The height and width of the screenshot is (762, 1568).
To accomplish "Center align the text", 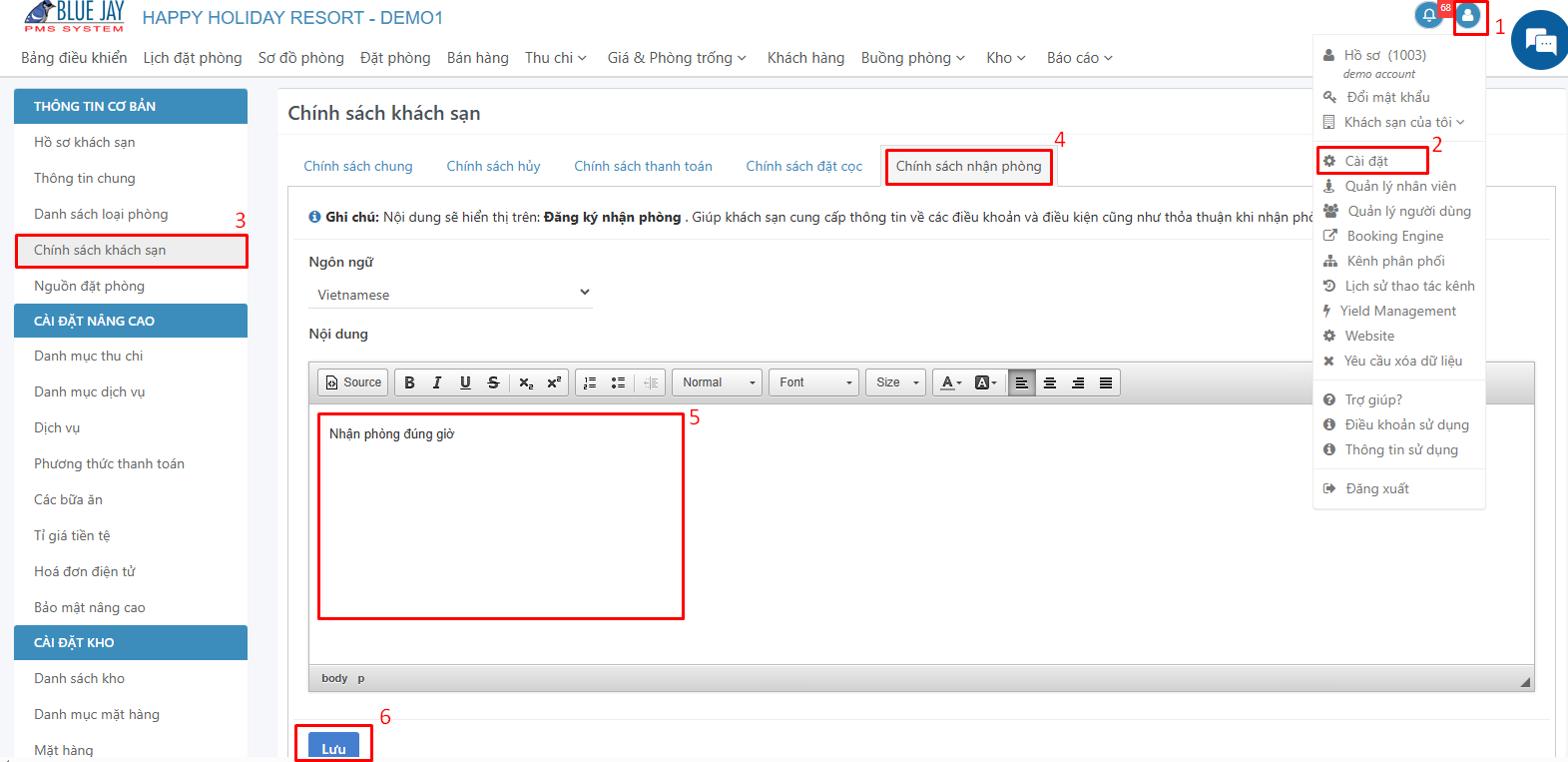I will coord(1050,382).
